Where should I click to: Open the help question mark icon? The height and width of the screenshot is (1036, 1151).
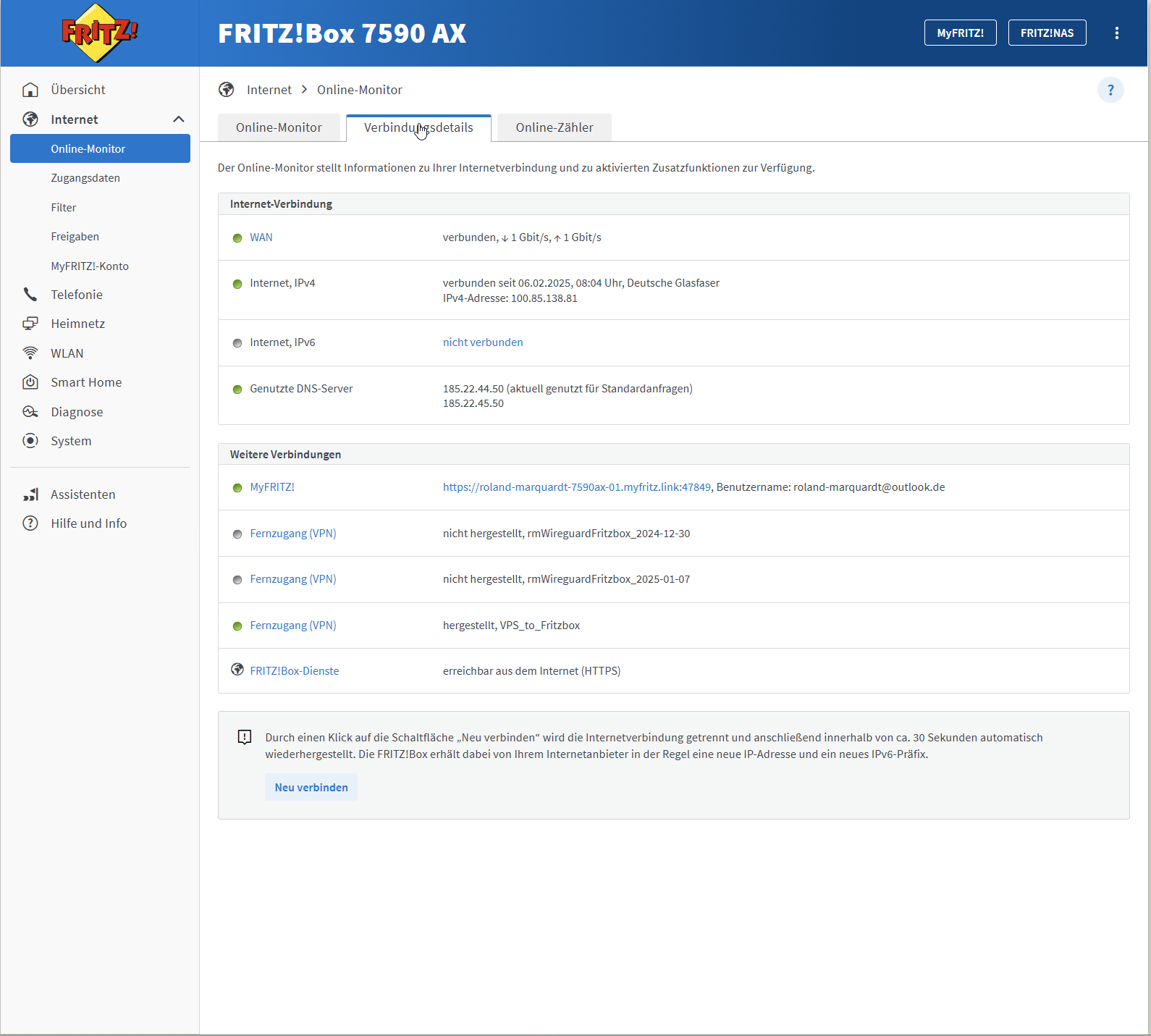(1110, 90)
